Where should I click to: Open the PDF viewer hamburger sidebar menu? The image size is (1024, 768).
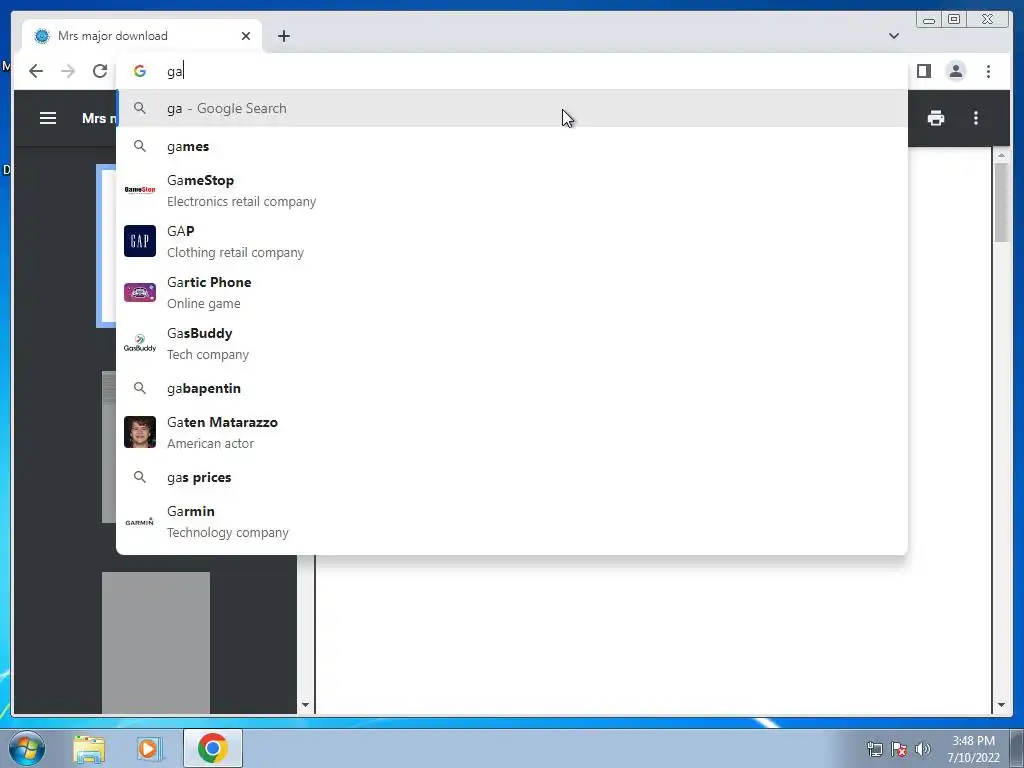coord(48,118)
